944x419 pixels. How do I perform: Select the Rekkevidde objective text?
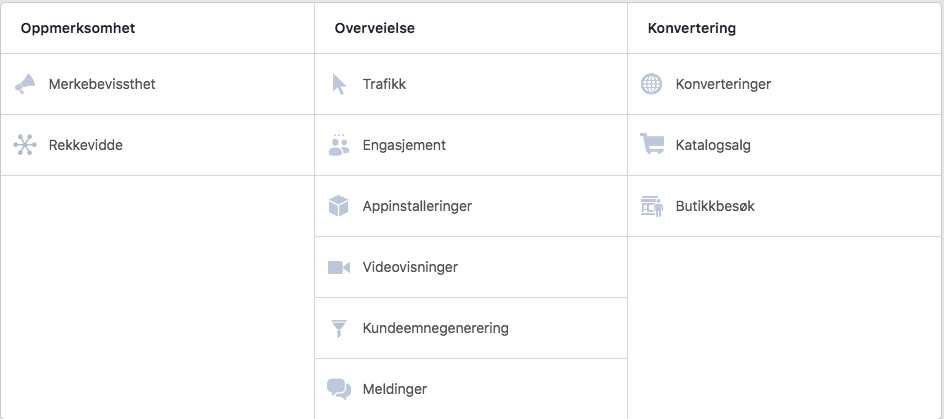click(x=86, y=145)
